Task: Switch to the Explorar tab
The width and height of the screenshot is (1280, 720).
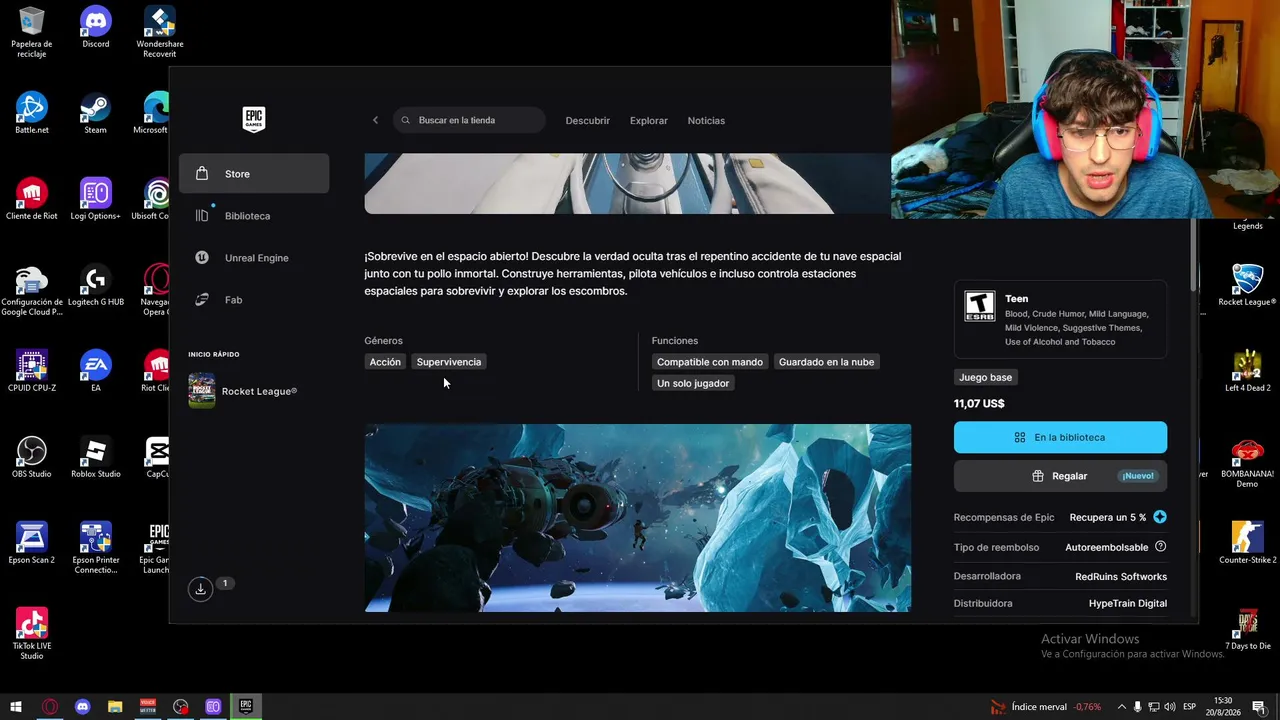Action: 649,120
